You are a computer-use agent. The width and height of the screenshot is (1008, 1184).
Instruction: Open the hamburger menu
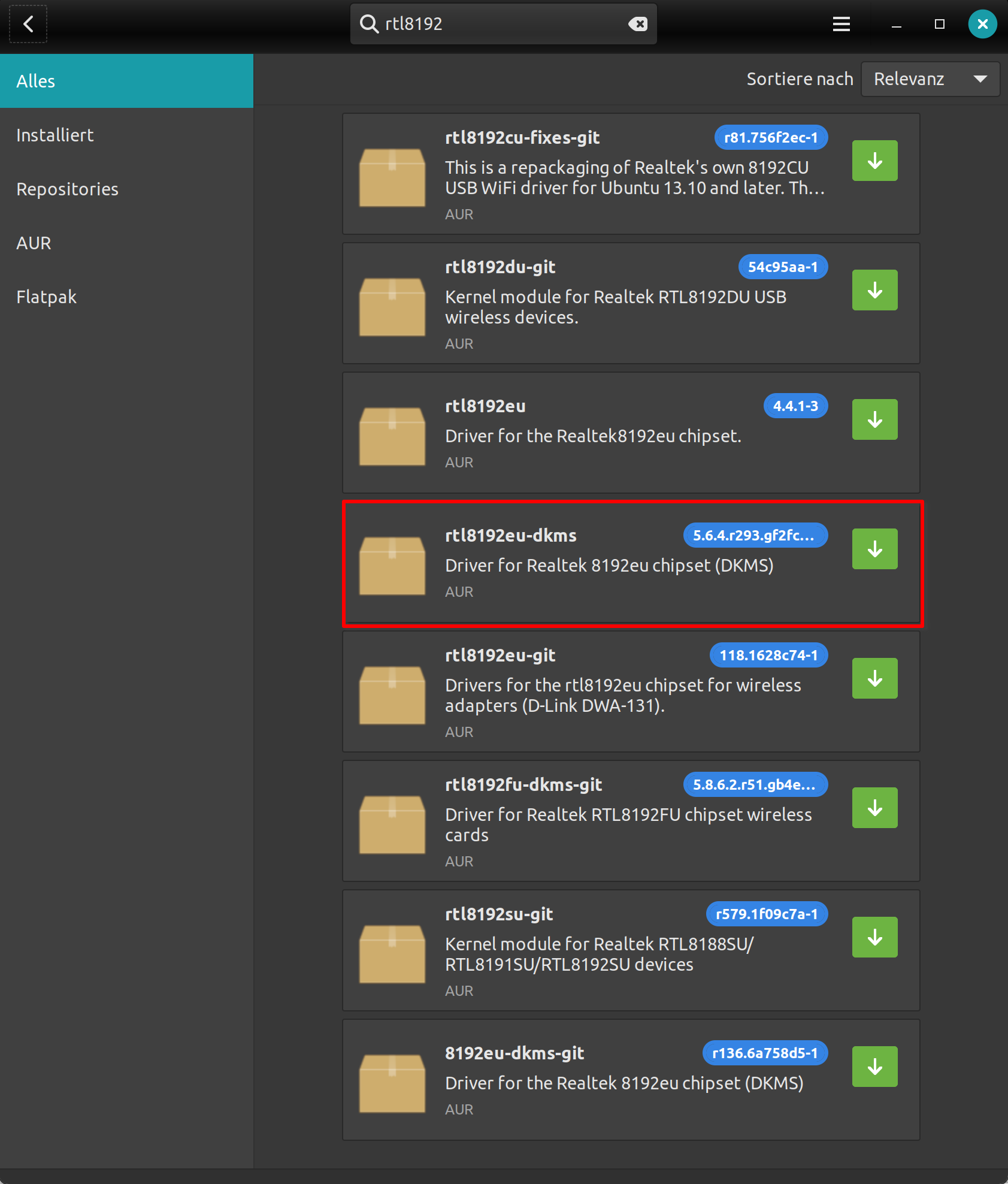coord(841,24)
